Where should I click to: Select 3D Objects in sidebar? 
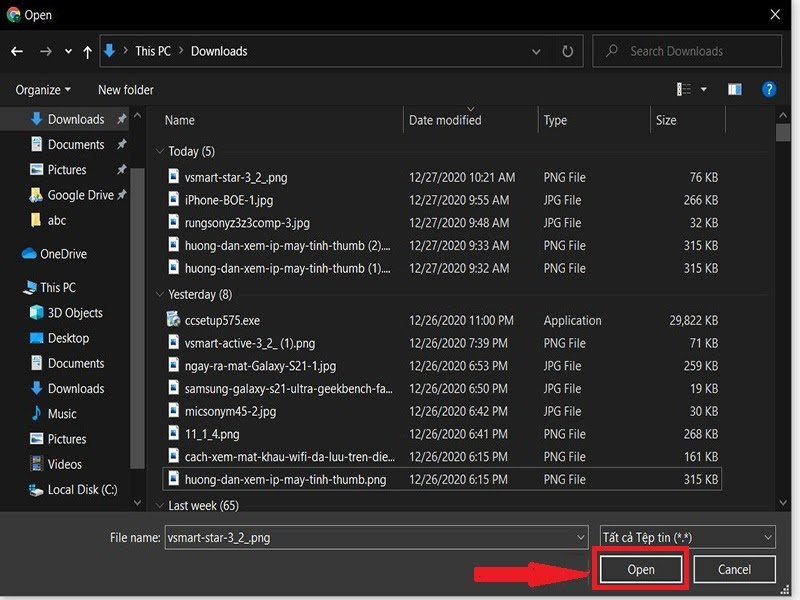point(75,313)
